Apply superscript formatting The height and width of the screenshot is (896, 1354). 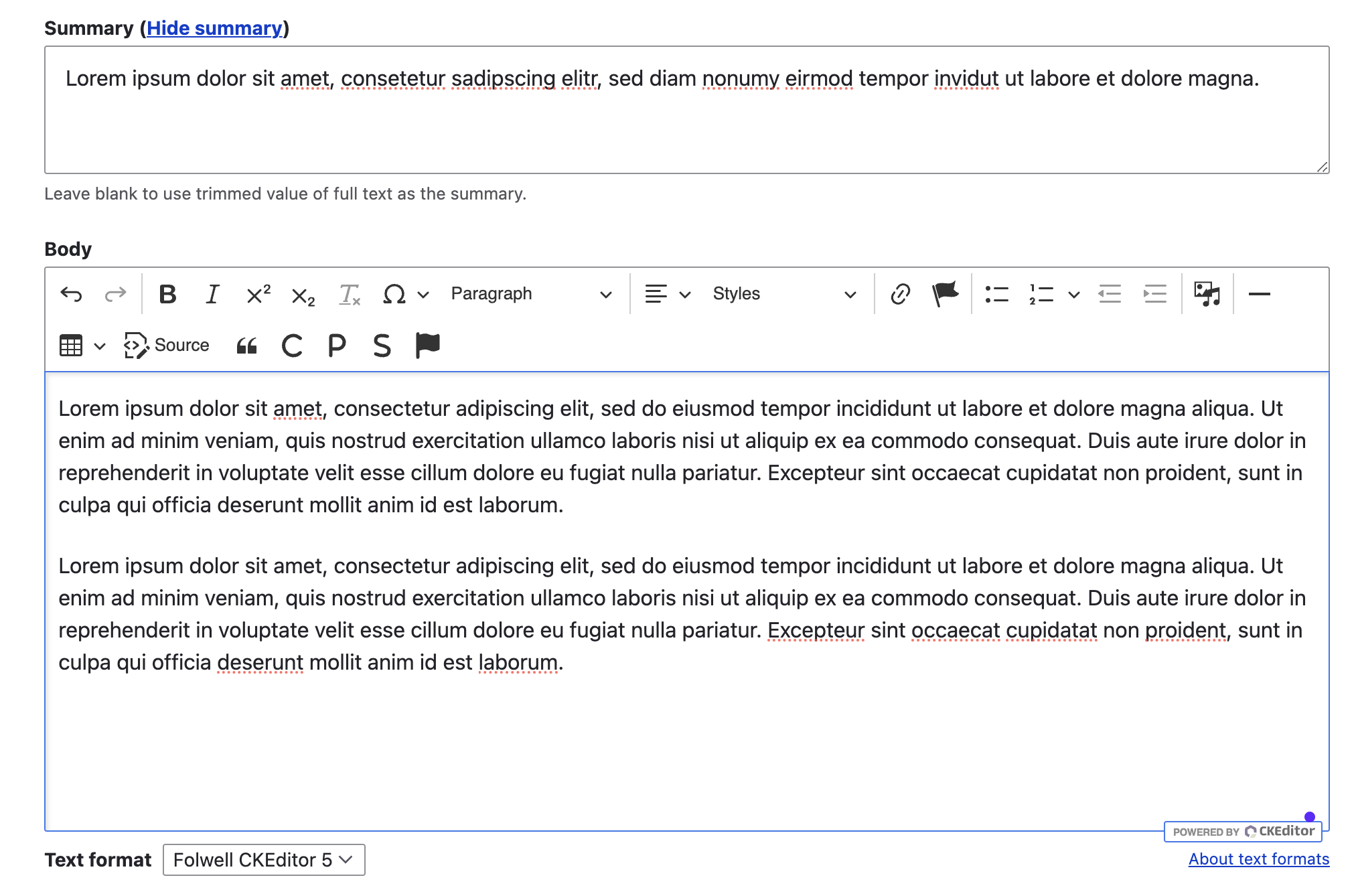coord(258,294)
